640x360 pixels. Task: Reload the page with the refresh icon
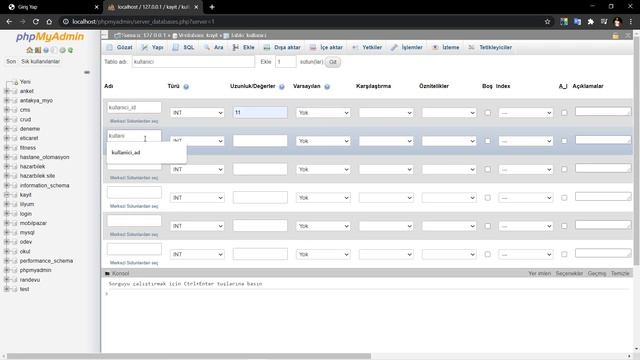coord(36,22)
